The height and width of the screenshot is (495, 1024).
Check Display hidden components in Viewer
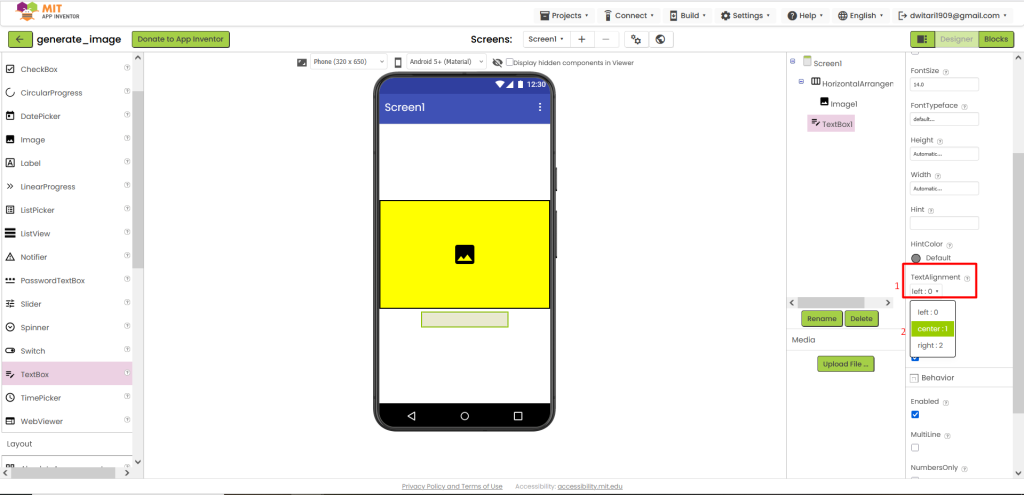tap(510, 63)
